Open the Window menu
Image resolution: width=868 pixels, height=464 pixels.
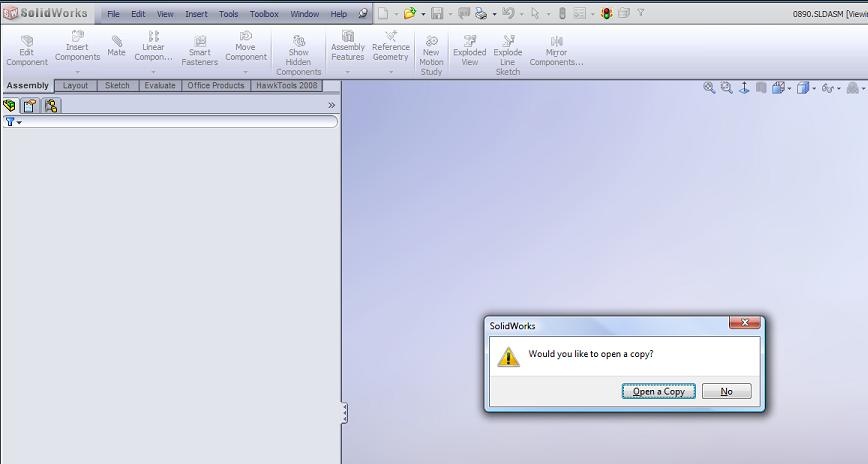(304, 14)
